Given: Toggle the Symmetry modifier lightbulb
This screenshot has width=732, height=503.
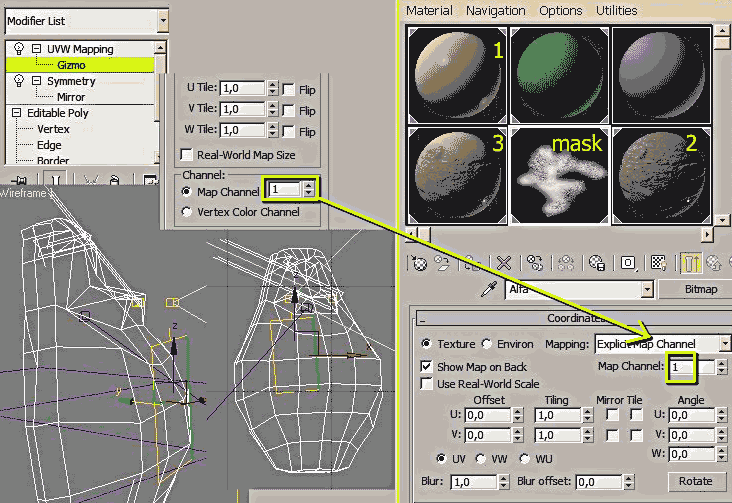Looking at the screenshot, I should (19, 81).
